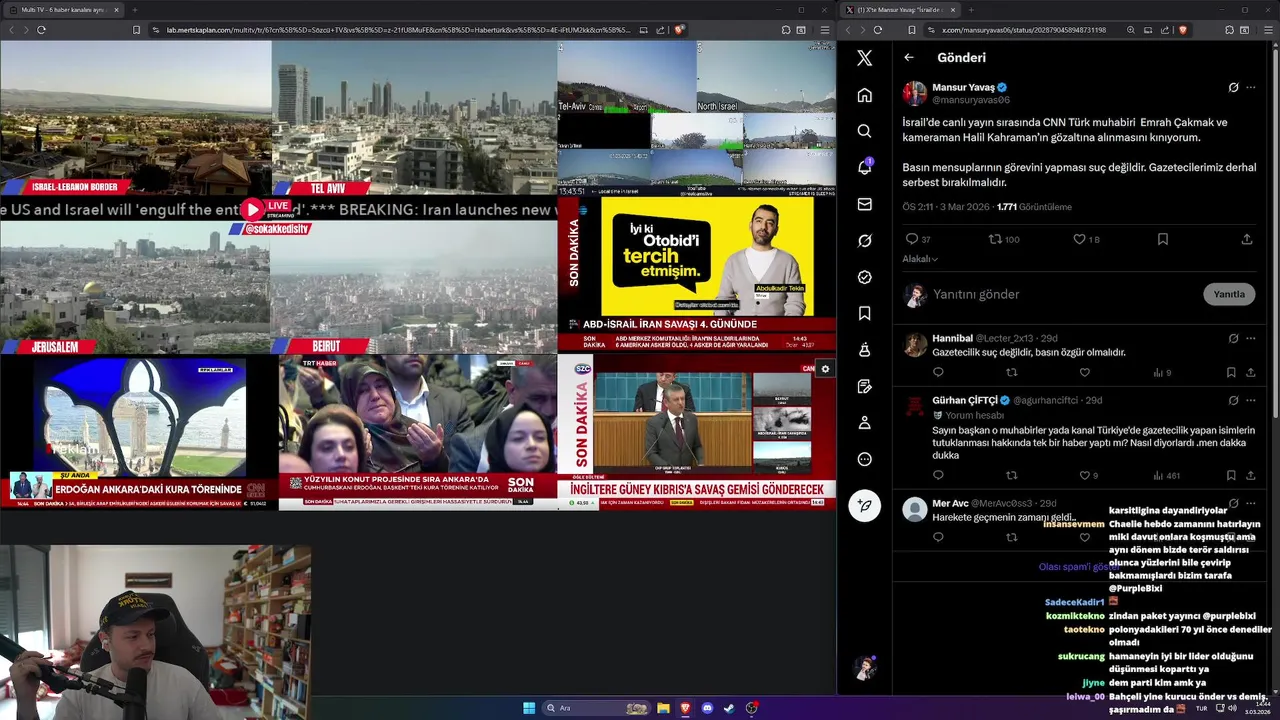1280x720 pixels.
Task: Open Brave Shields in the X window
Action: pyautogui.click(x=1183, y=30)
